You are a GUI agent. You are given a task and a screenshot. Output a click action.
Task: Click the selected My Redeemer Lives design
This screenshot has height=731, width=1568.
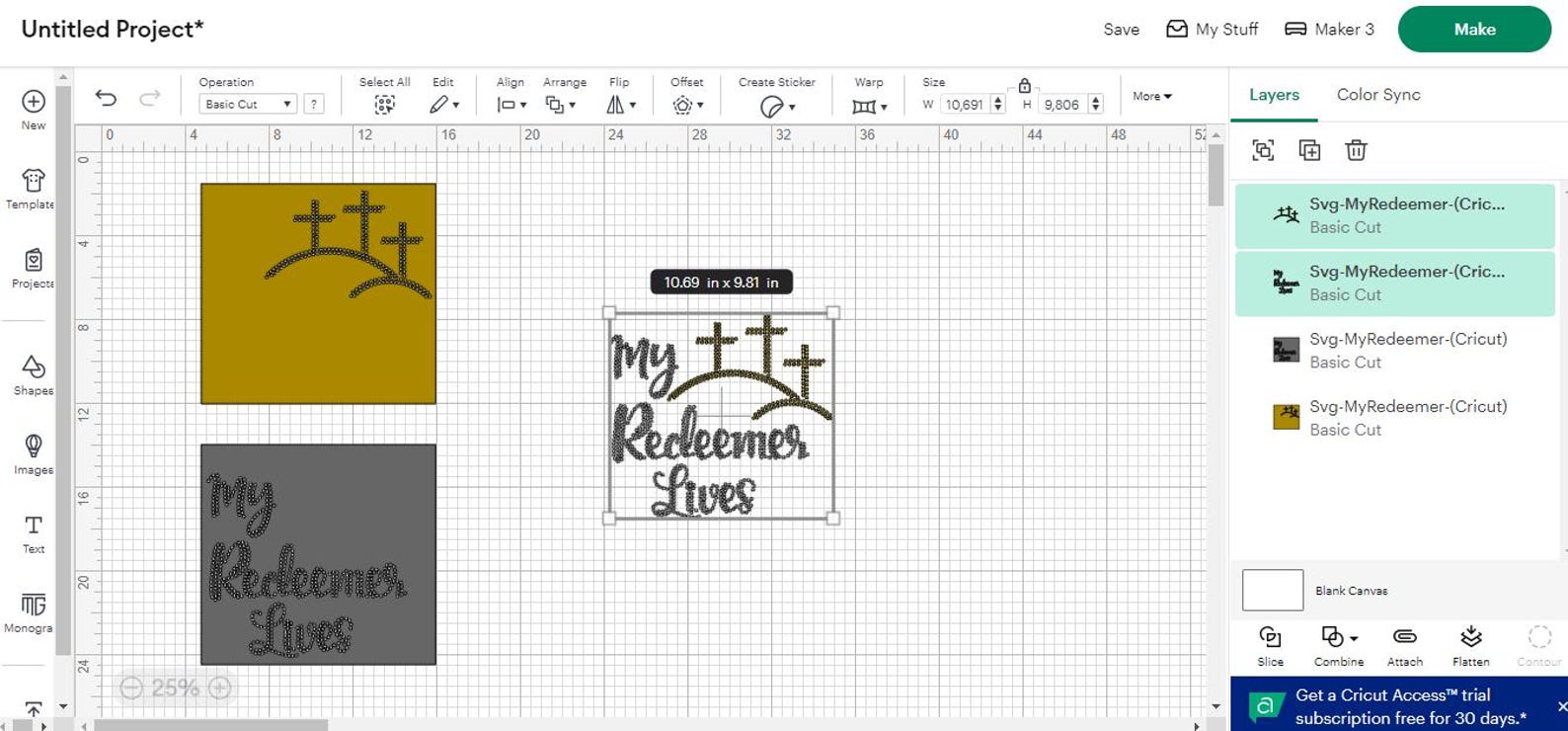coord(721,415)
